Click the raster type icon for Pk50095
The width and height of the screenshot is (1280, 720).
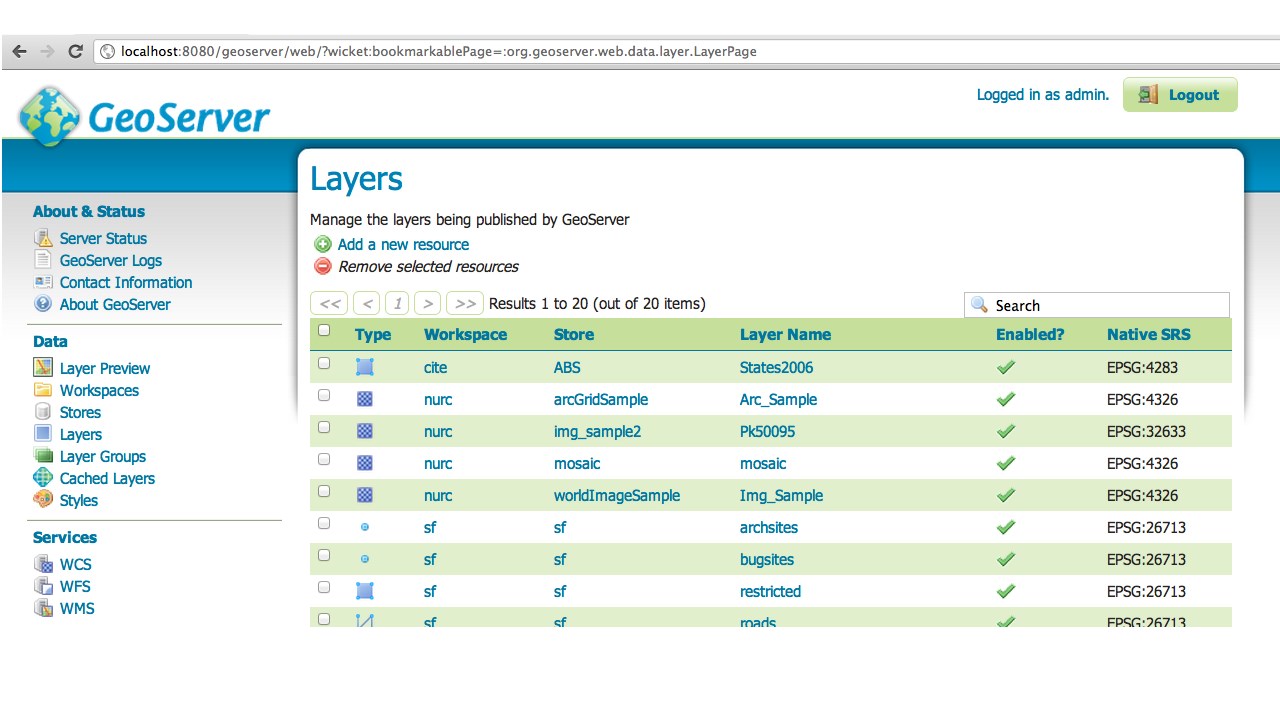tap(365, 431)
